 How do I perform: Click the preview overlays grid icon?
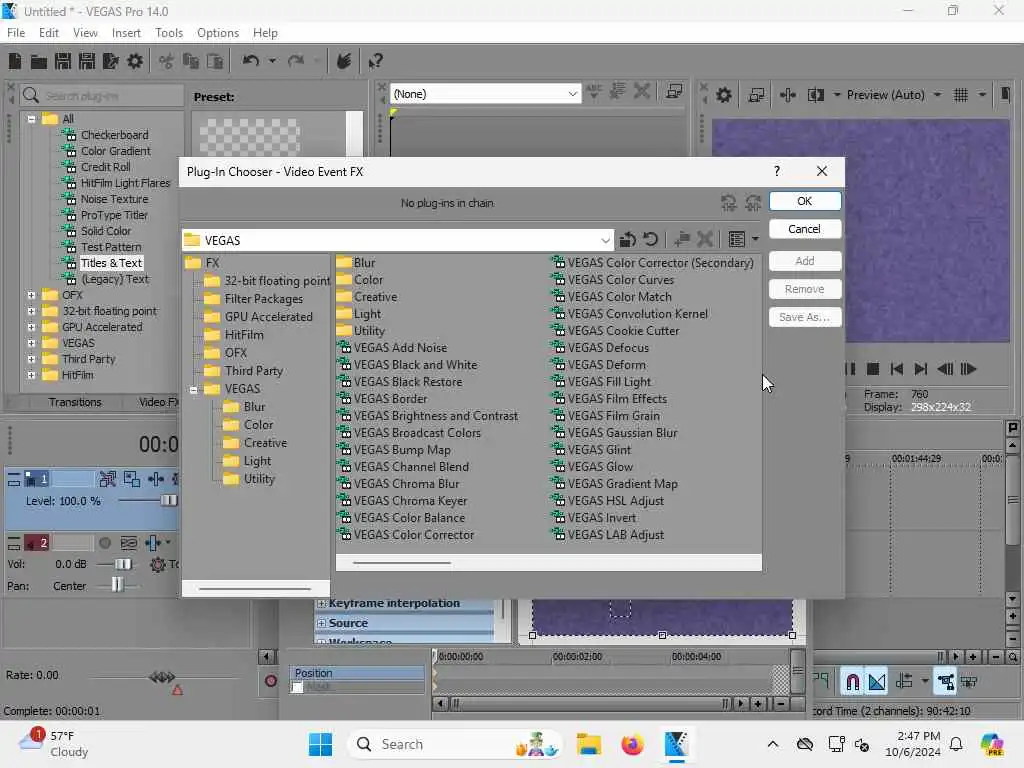961,95
